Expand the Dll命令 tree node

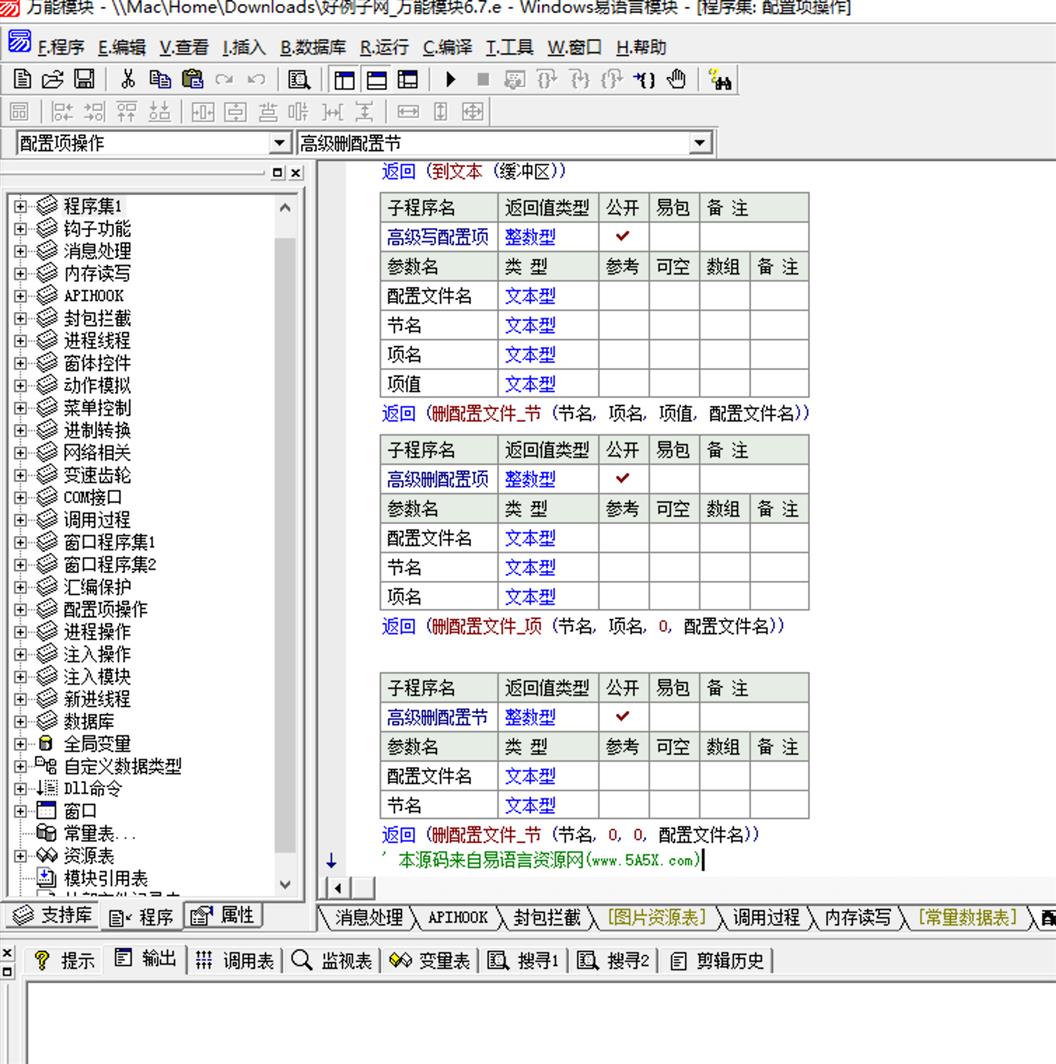20,788
